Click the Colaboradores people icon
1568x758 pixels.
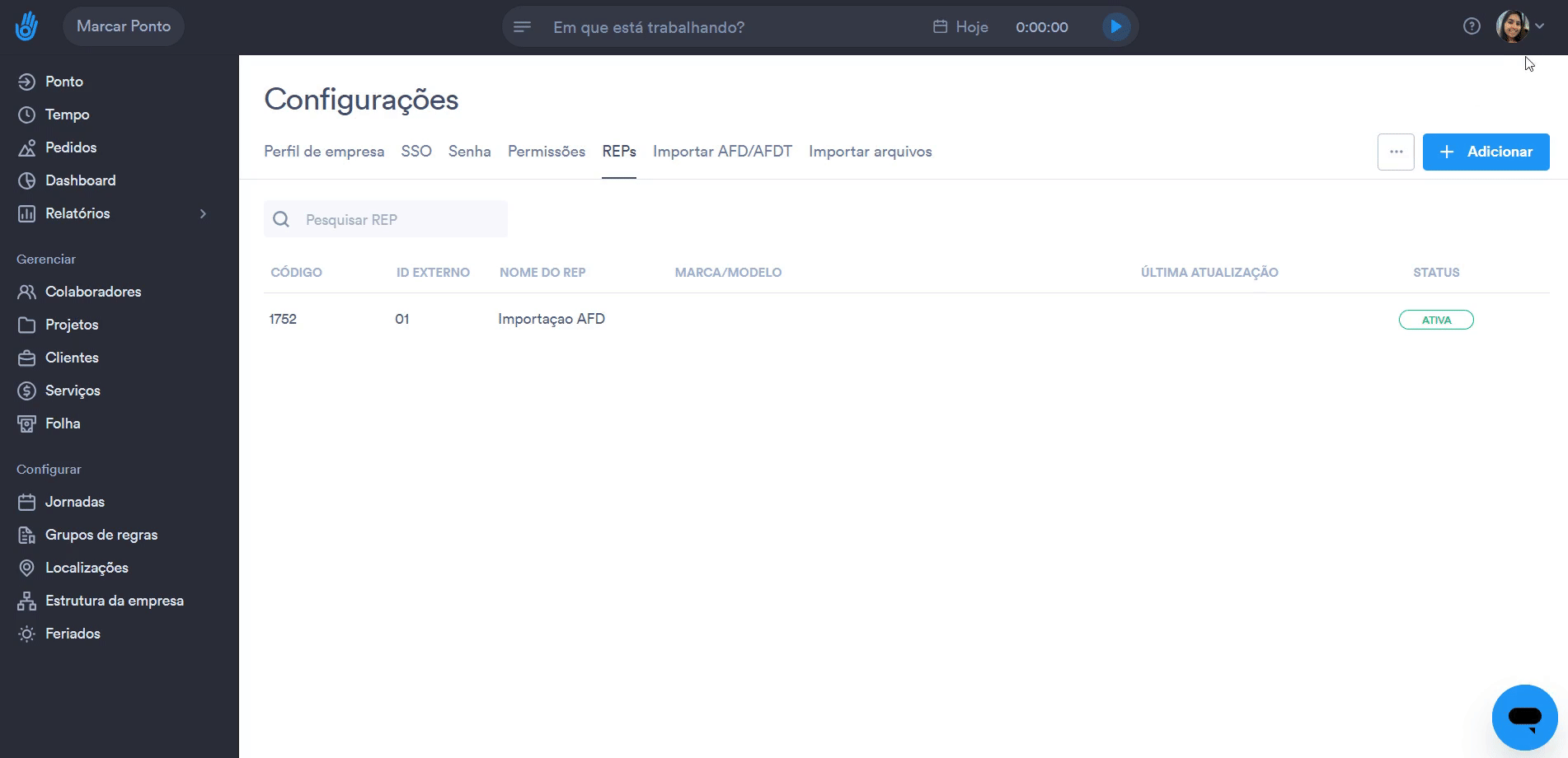pos(26,292)
